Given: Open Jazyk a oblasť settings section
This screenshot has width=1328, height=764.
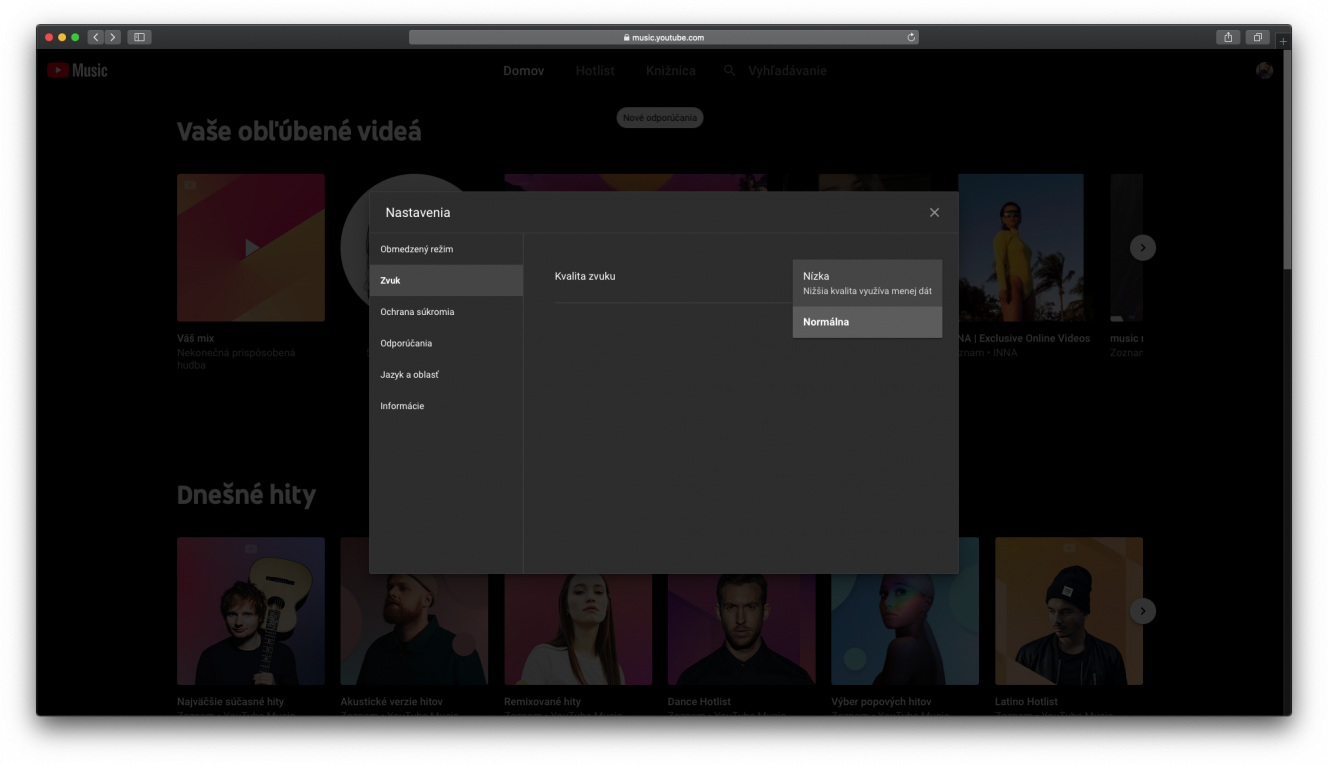Looking at the screenshot, I should [446, 375].
